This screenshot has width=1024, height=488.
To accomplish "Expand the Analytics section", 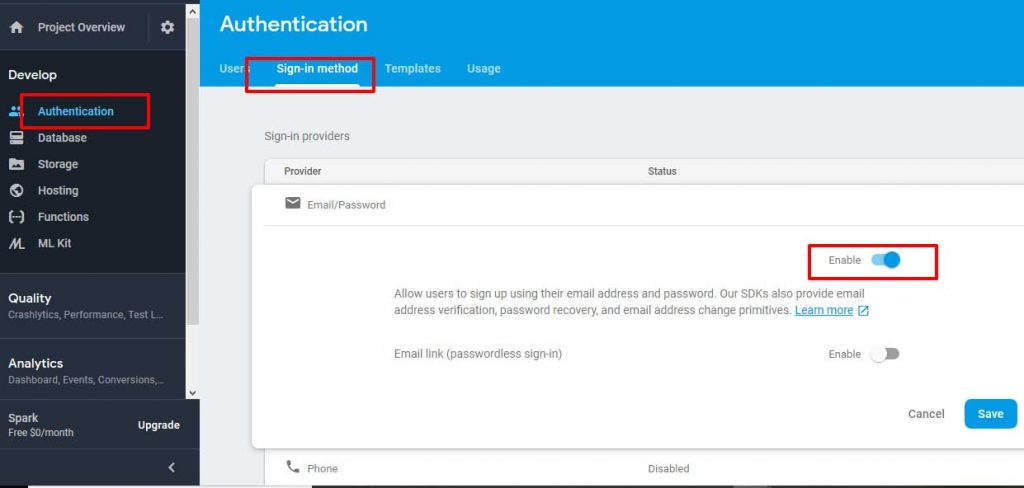I will (93, 370).
